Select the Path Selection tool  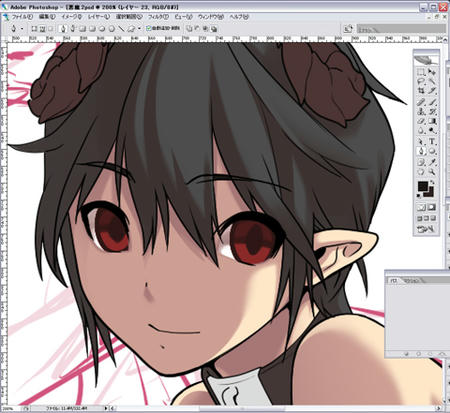click(421, 142)
